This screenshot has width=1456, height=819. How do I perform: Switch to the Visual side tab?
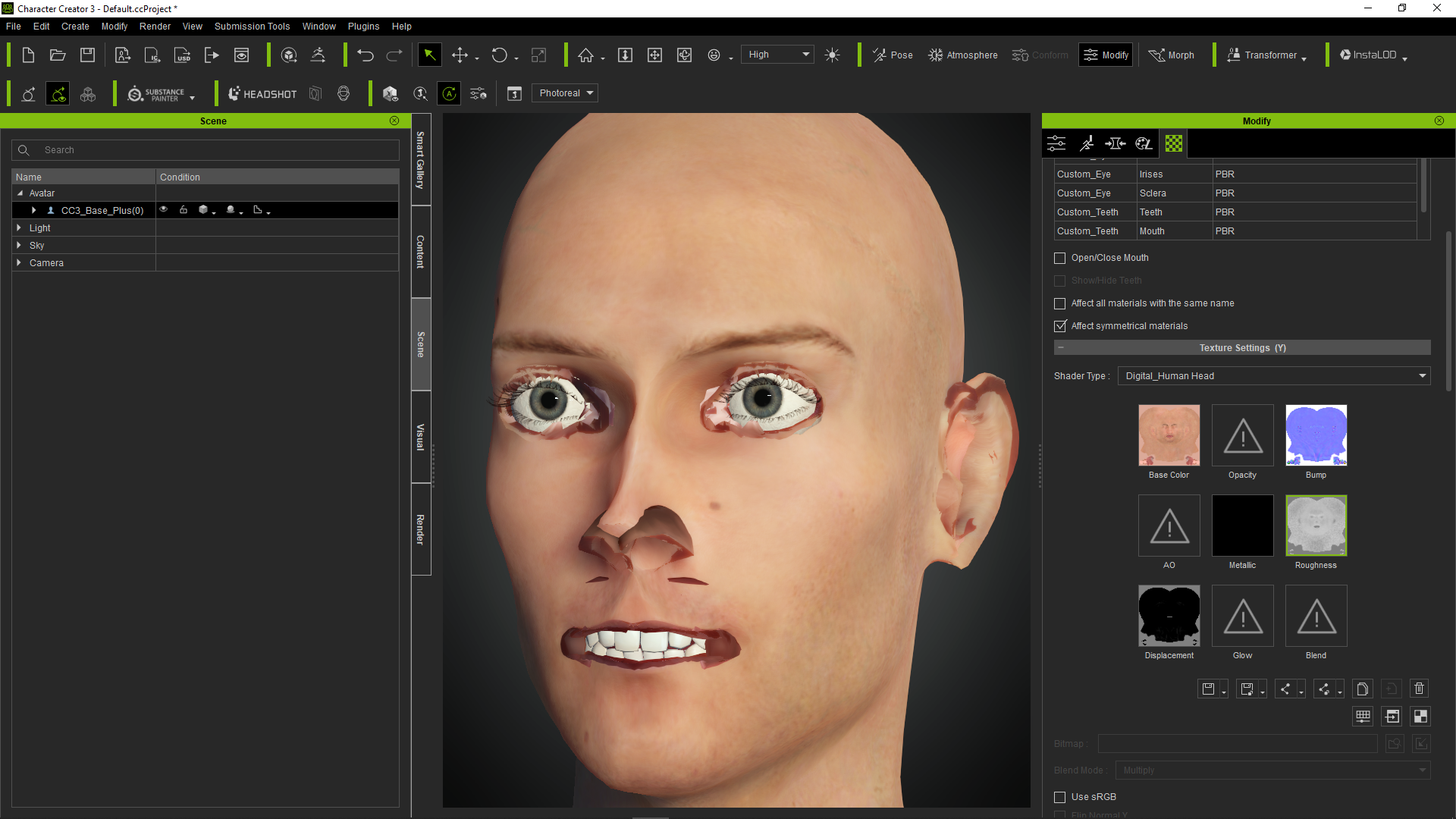421,437
